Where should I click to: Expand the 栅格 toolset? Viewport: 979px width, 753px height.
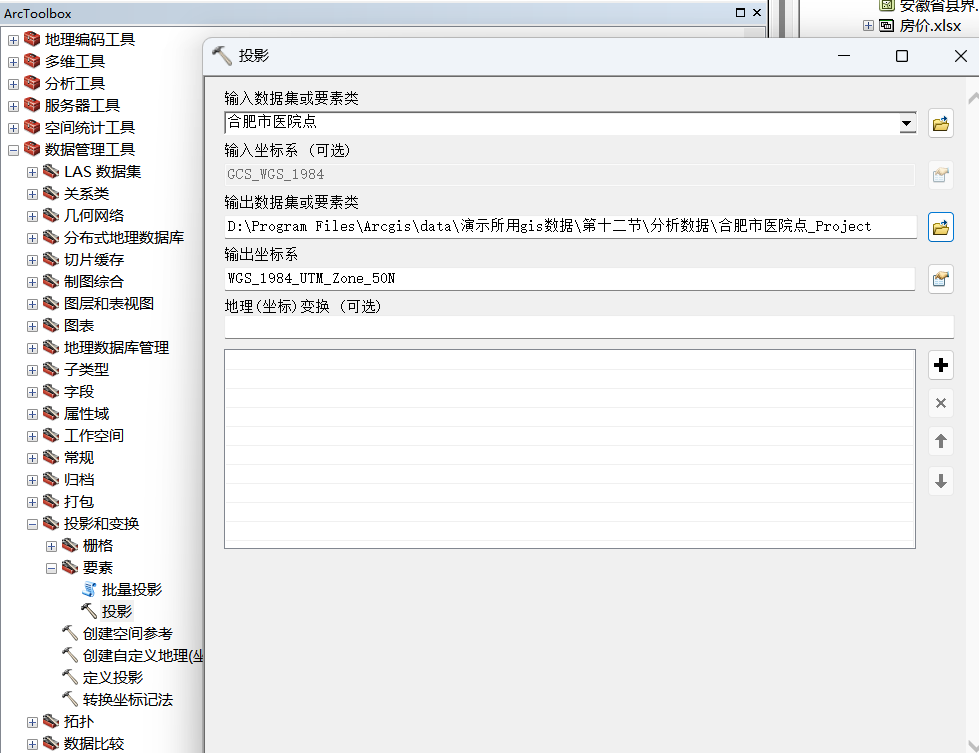pos(52,546)
